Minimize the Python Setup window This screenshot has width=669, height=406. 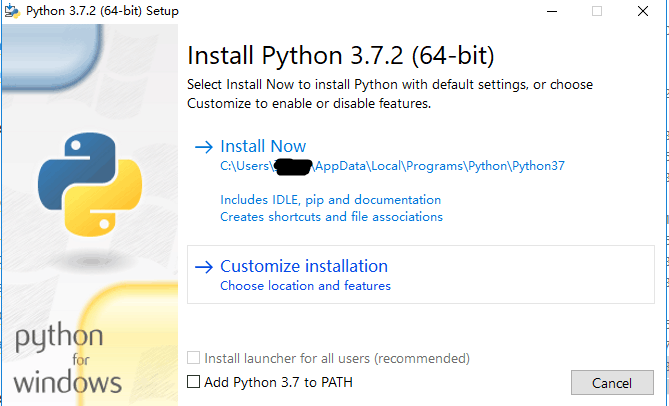coord(552,11)
